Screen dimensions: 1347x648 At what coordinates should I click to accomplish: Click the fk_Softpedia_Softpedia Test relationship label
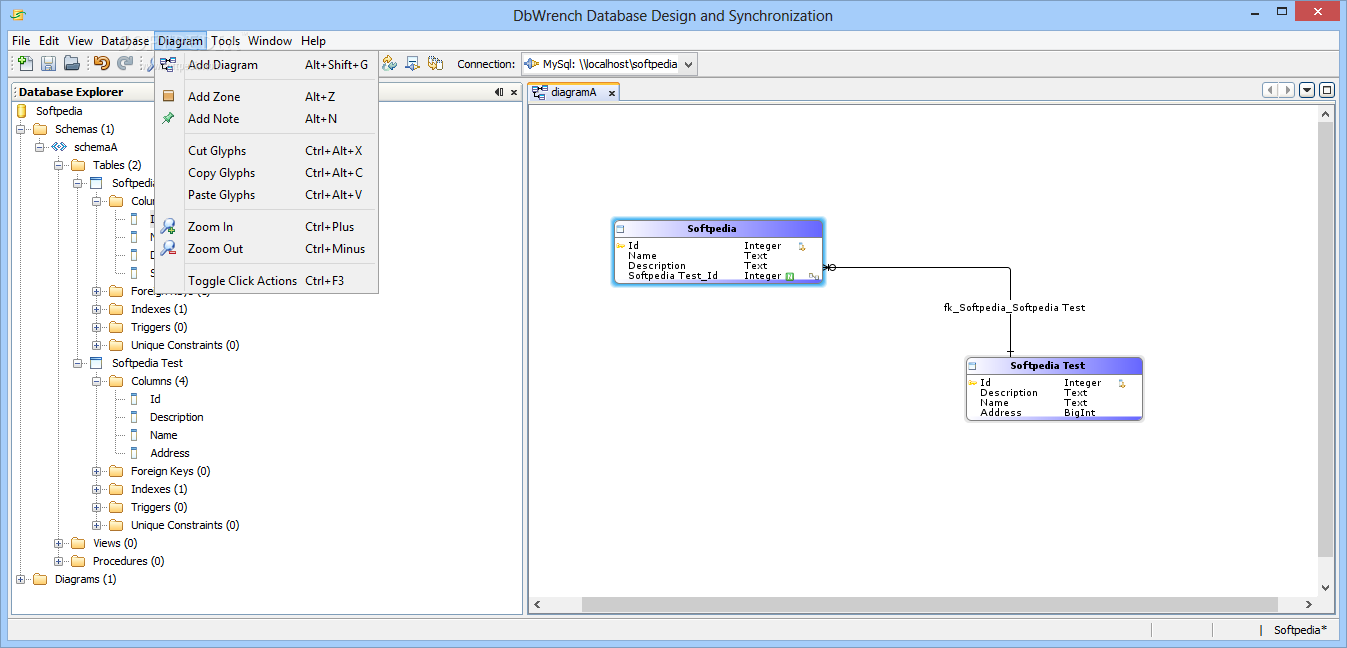tap(1015, 308)
